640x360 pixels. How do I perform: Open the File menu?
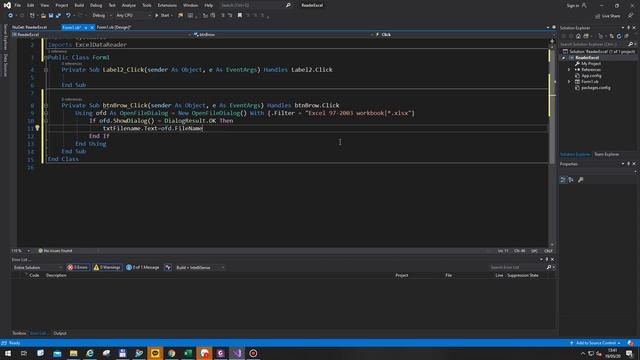18,5
